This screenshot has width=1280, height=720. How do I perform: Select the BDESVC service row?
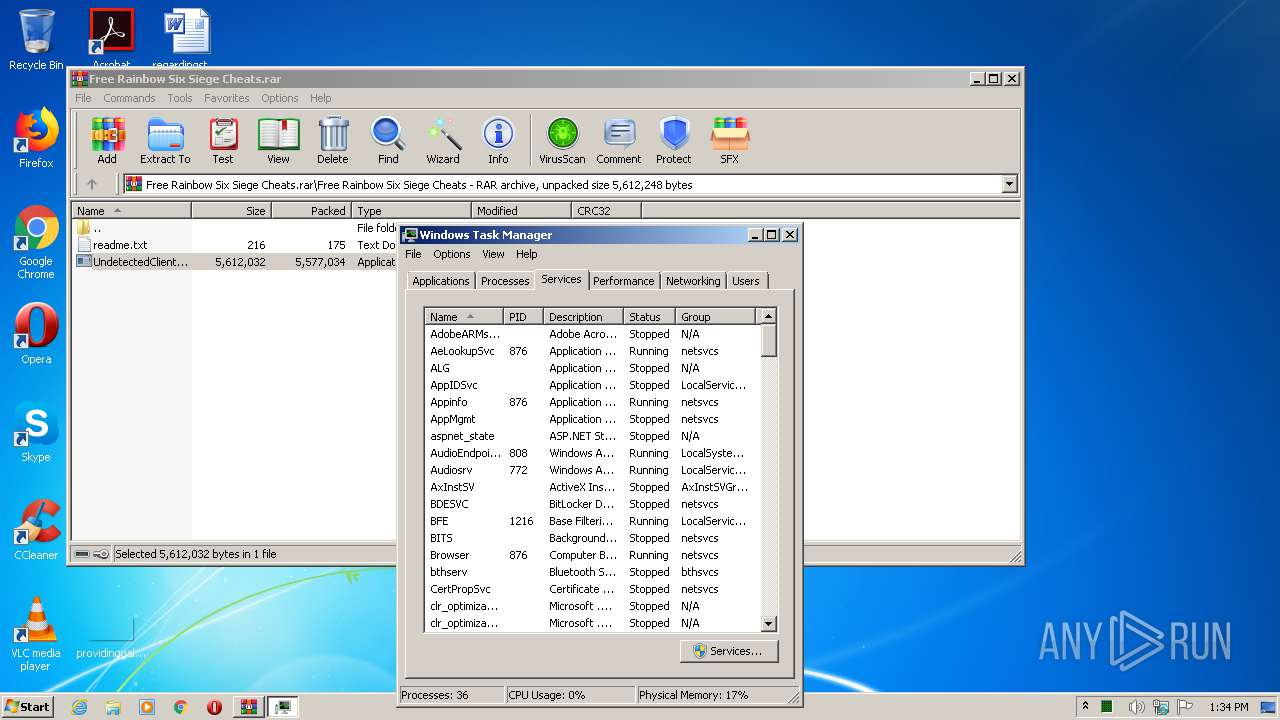(x=592, y=504)
